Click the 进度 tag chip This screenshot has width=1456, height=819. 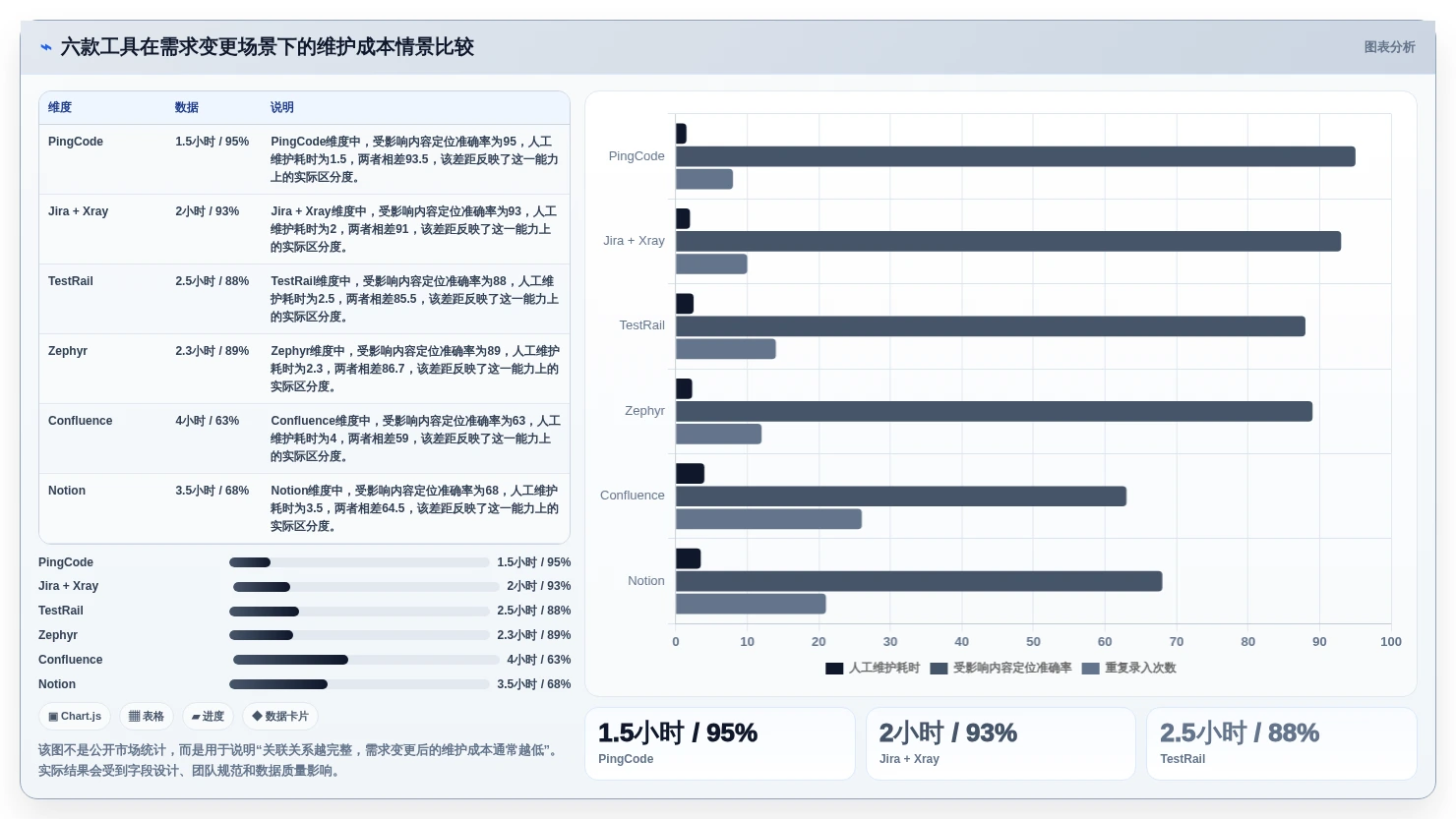pos(208,717)
